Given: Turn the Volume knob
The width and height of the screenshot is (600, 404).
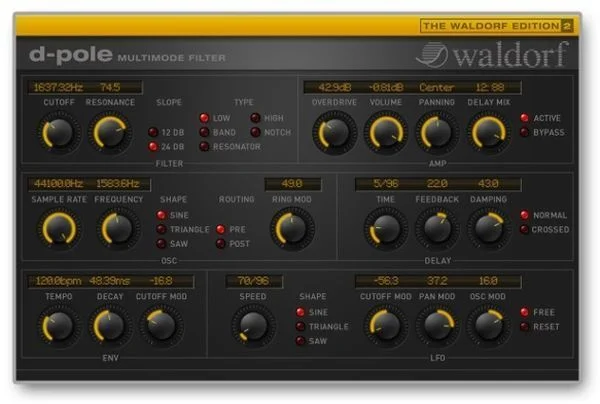Looking at the screenshot, I should (386, 132).
